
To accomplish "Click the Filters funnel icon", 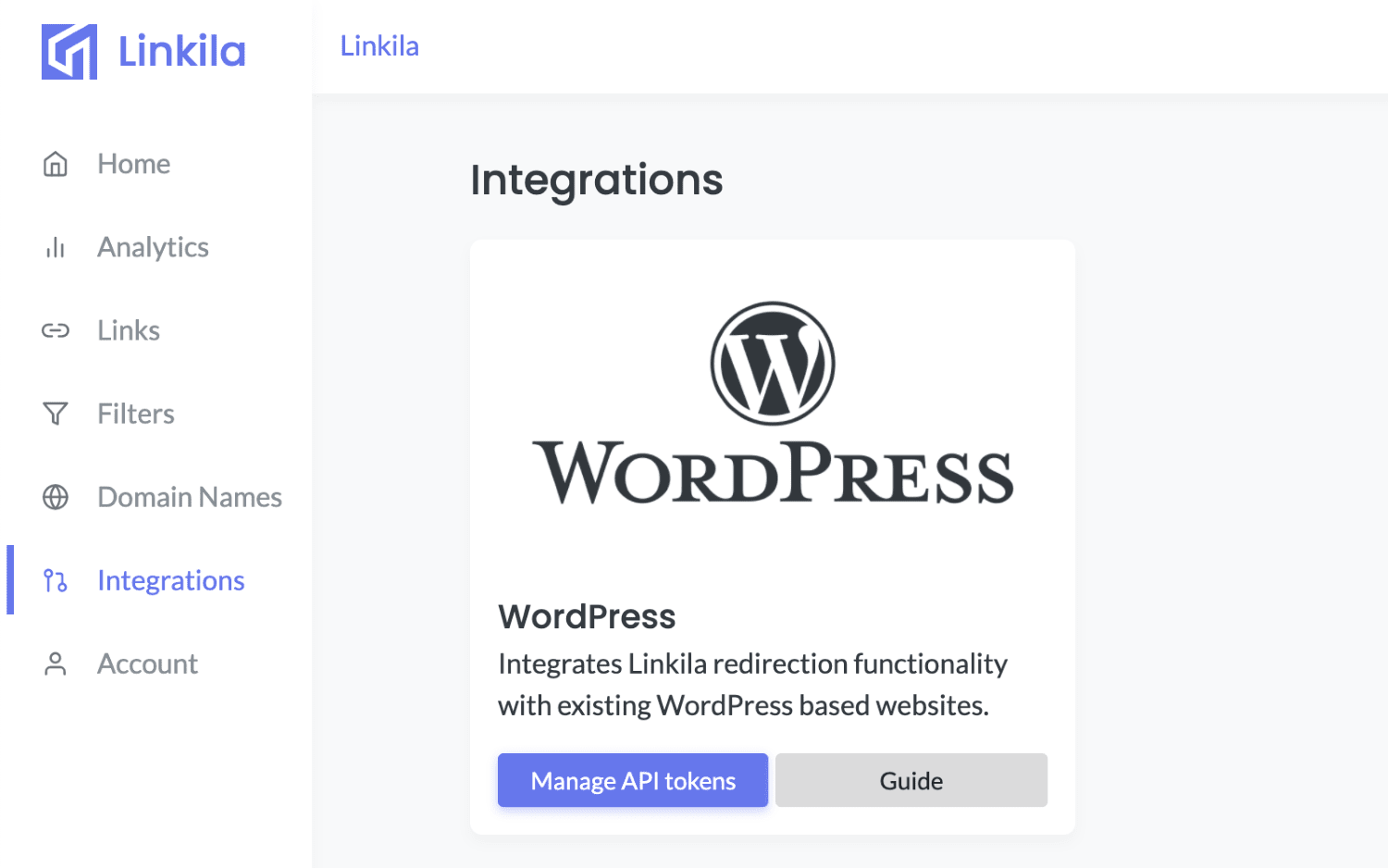I will [x=56, y=414].
